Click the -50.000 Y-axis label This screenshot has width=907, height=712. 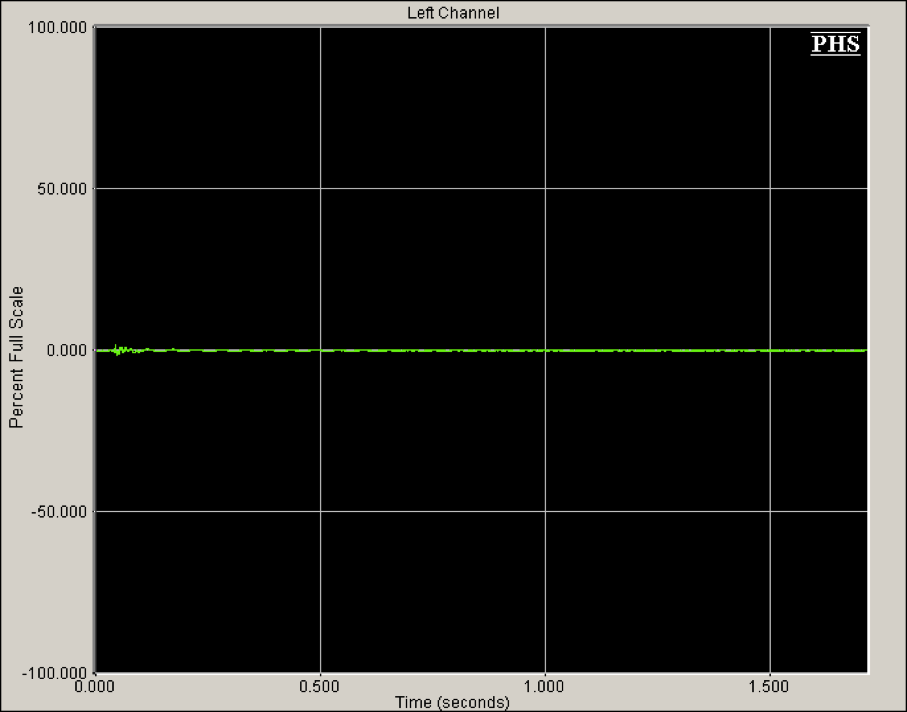[x=59, y=511]
